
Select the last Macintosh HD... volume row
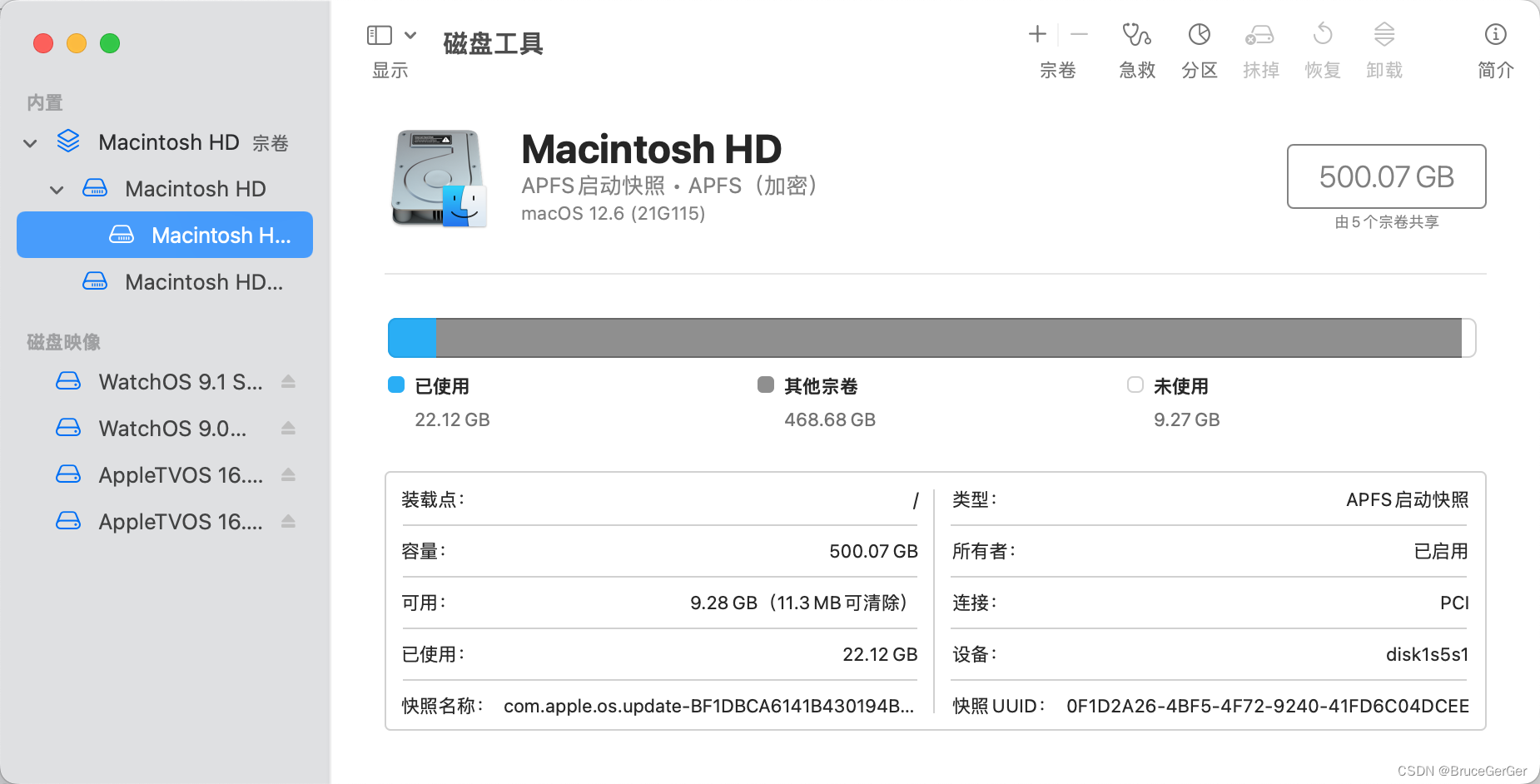165,282
